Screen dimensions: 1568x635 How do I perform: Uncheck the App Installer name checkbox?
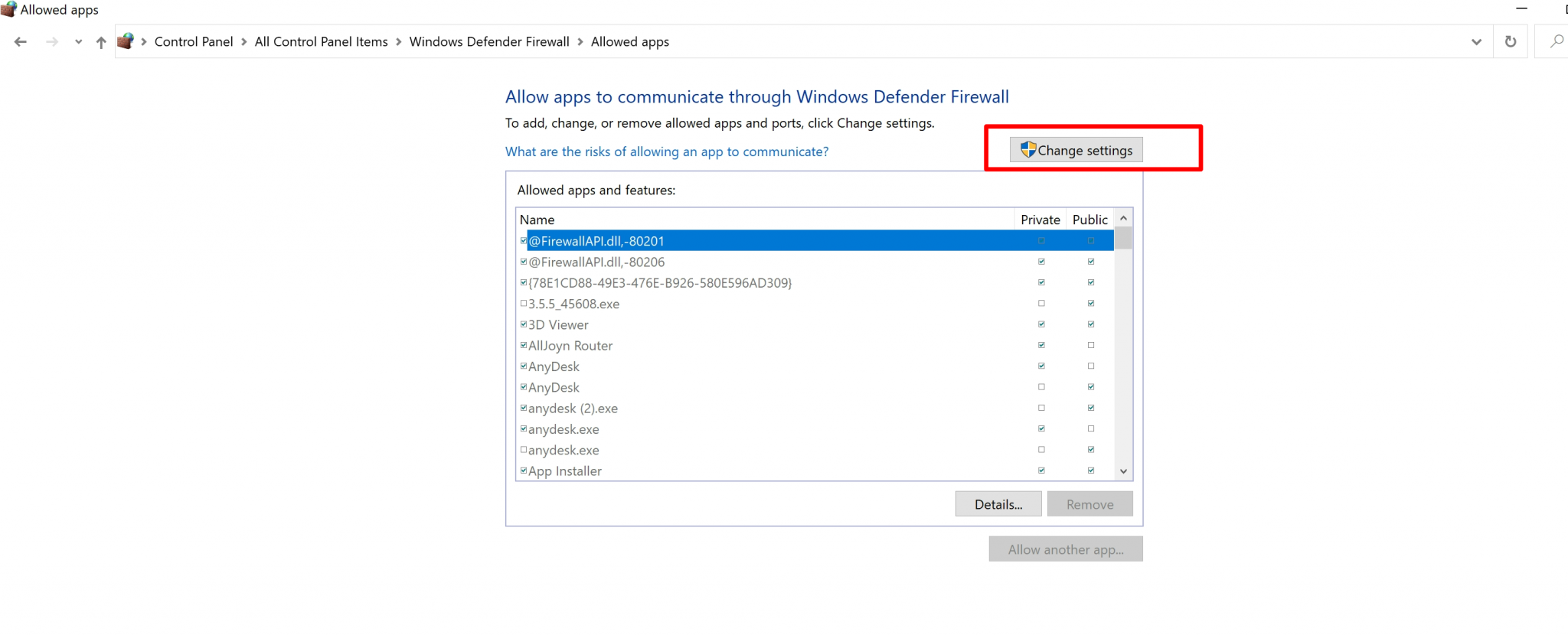point(524,471)
